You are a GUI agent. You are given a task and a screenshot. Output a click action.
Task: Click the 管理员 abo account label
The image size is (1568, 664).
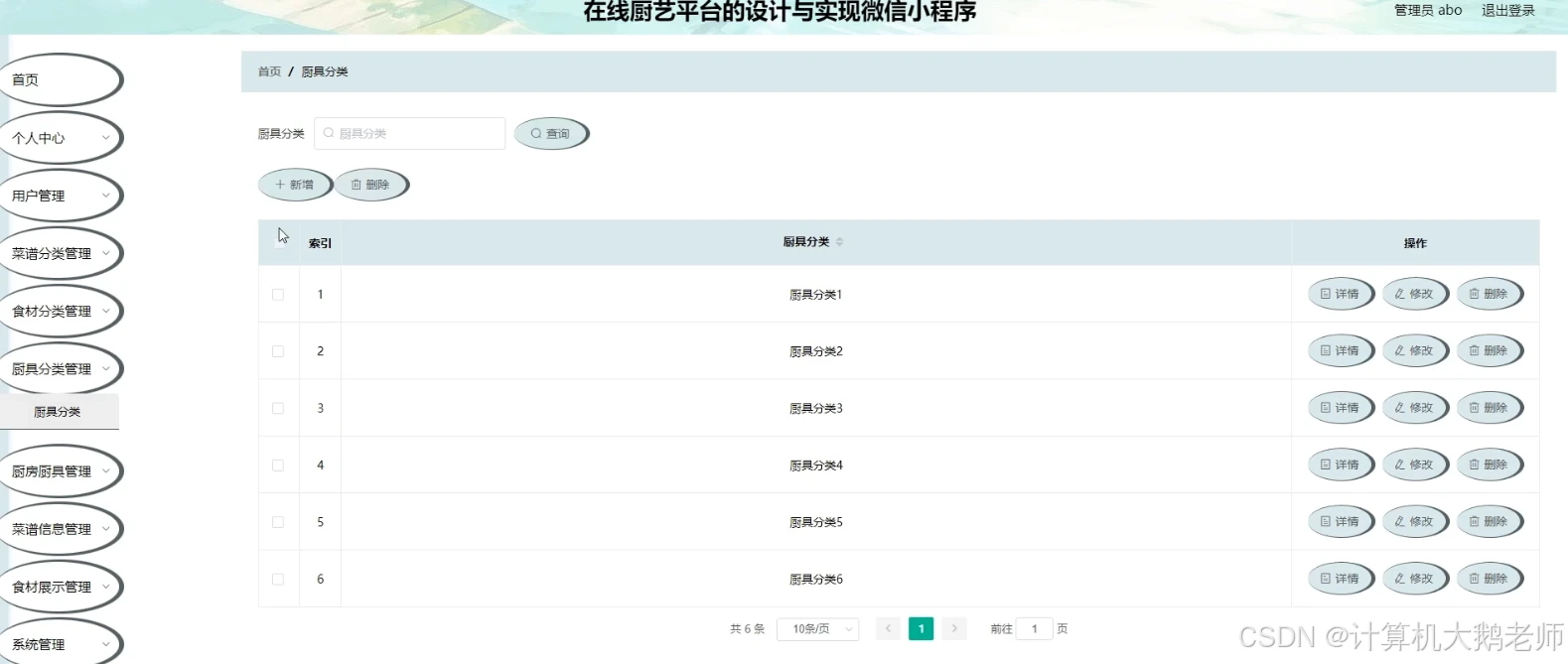click(1428, 10)
